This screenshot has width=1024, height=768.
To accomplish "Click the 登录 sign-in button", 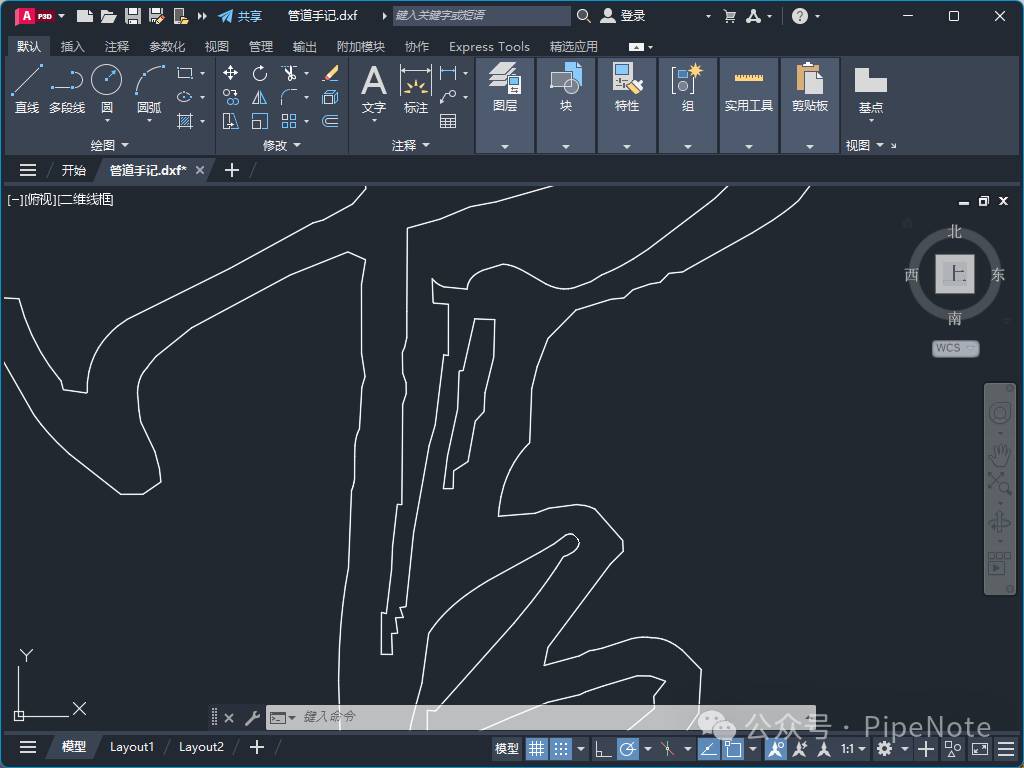I will pos(623,16).
